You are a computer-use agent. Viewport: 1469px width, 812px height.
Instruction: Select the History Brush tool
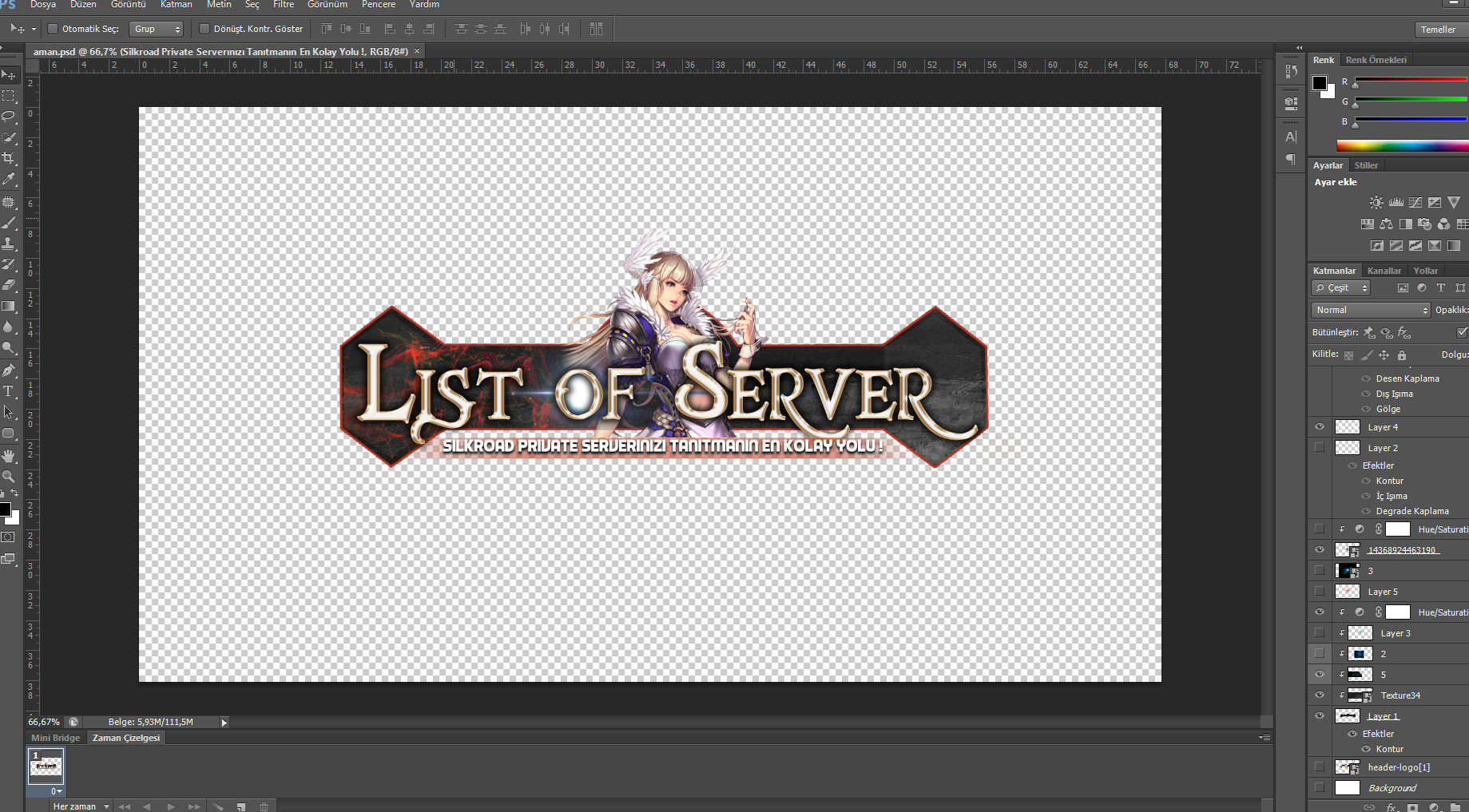tap(9, 265)
